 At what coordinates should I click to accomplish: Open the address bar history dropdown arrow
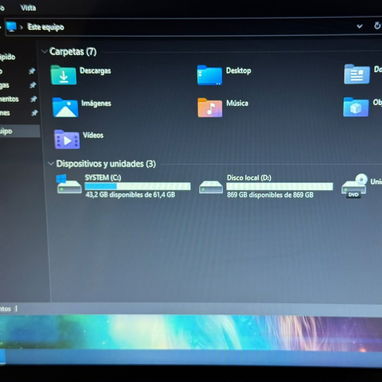[x=359, y=26]
